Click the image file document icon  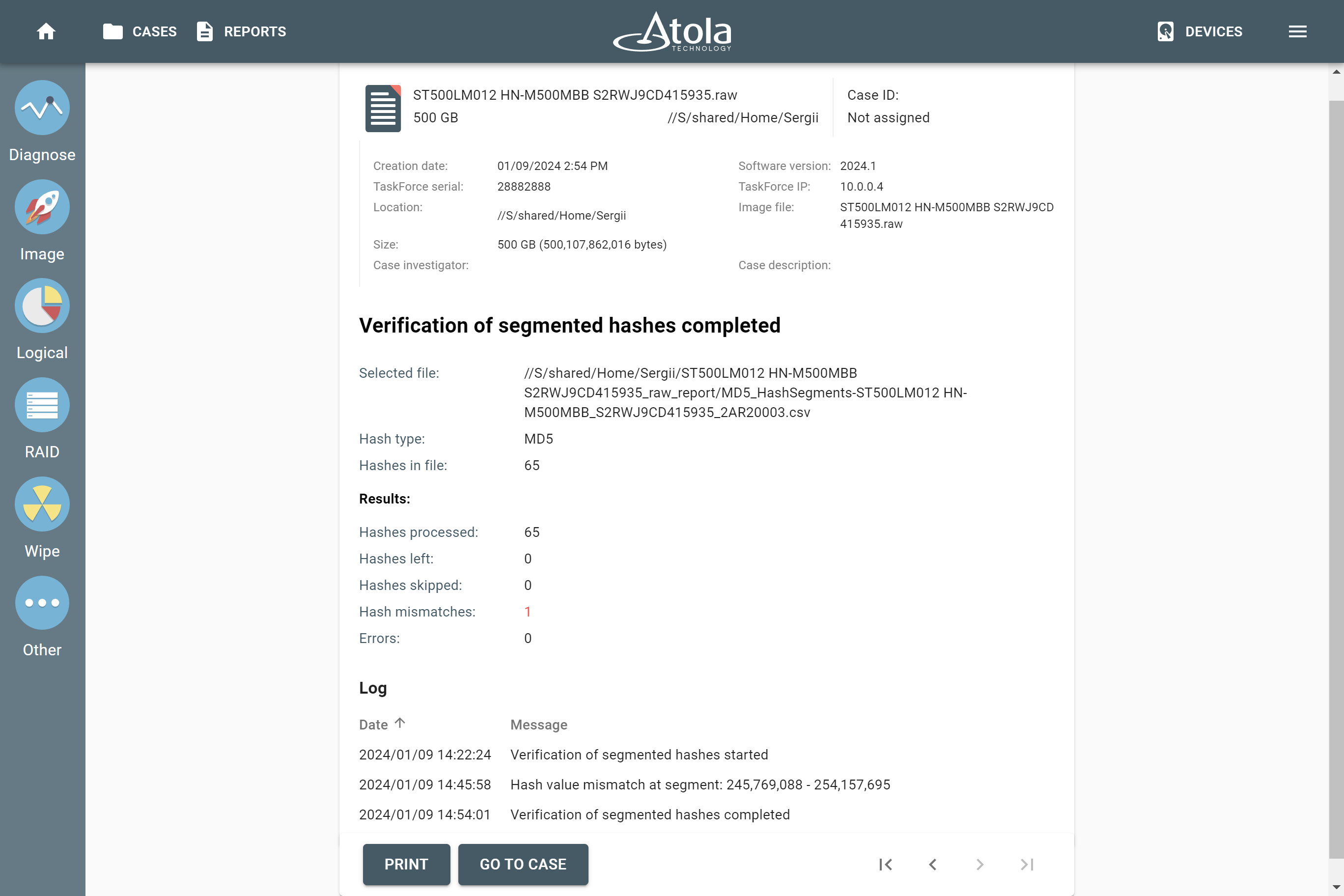coord(383,108)
